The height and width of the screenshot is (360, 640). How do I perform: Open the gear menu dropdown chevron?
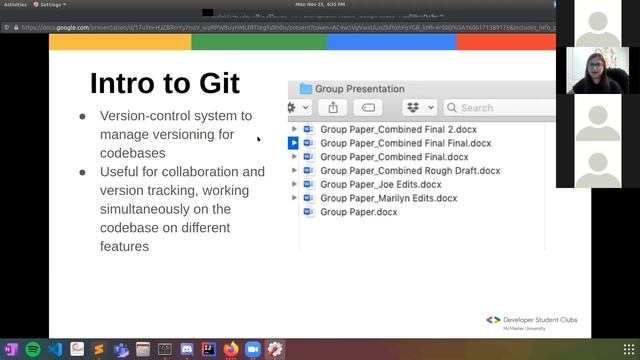[306, 108]
